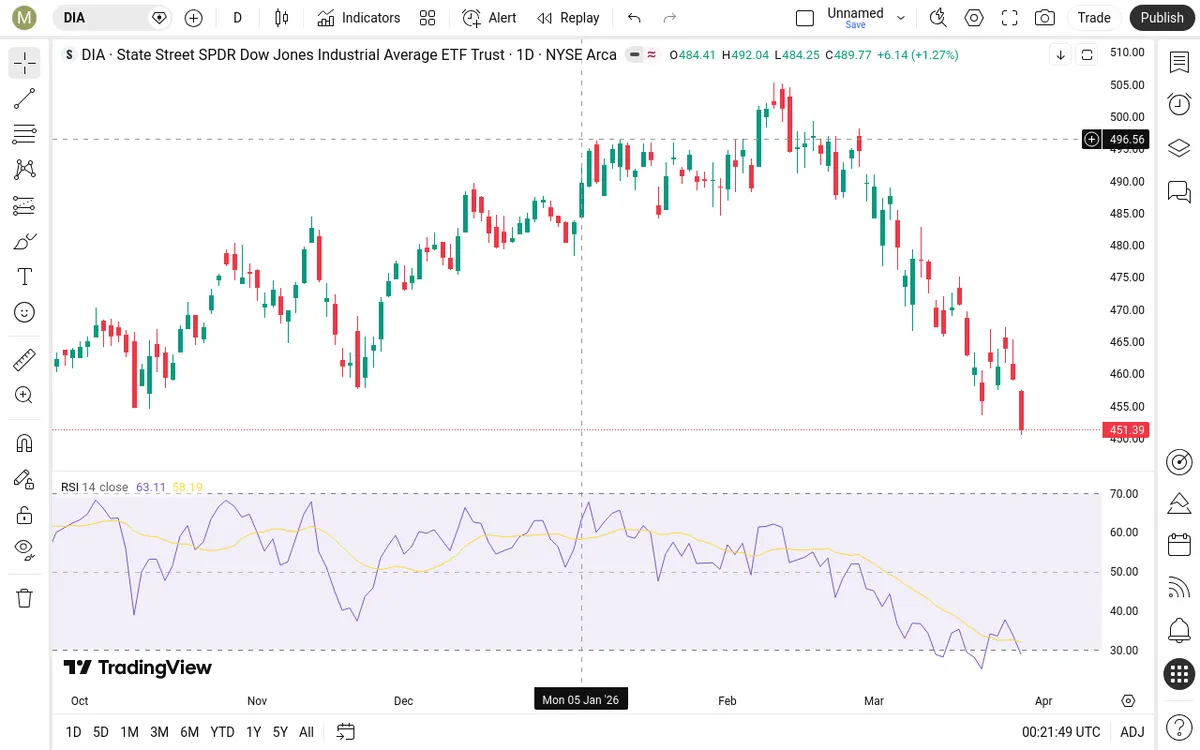
Task: Publish the chart idea
Action: tap(1162, 17)
